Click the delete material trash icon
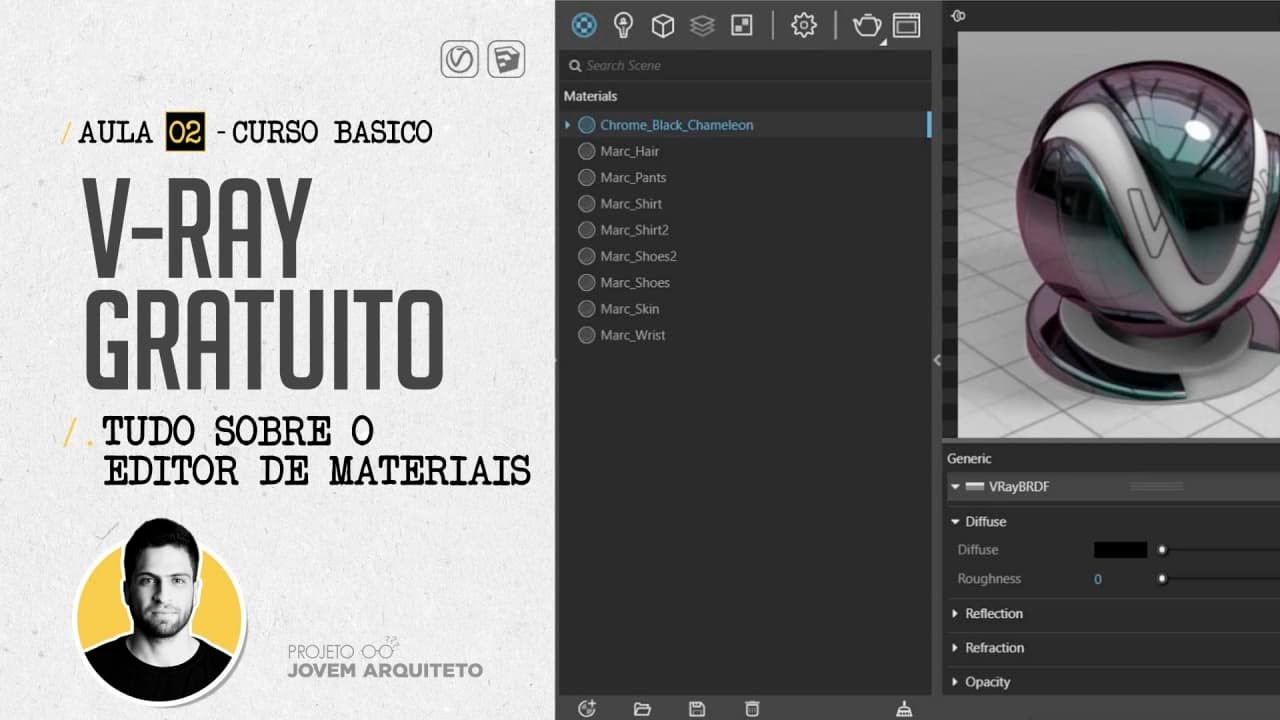The image size is (1280, 720). click(752, 709)
